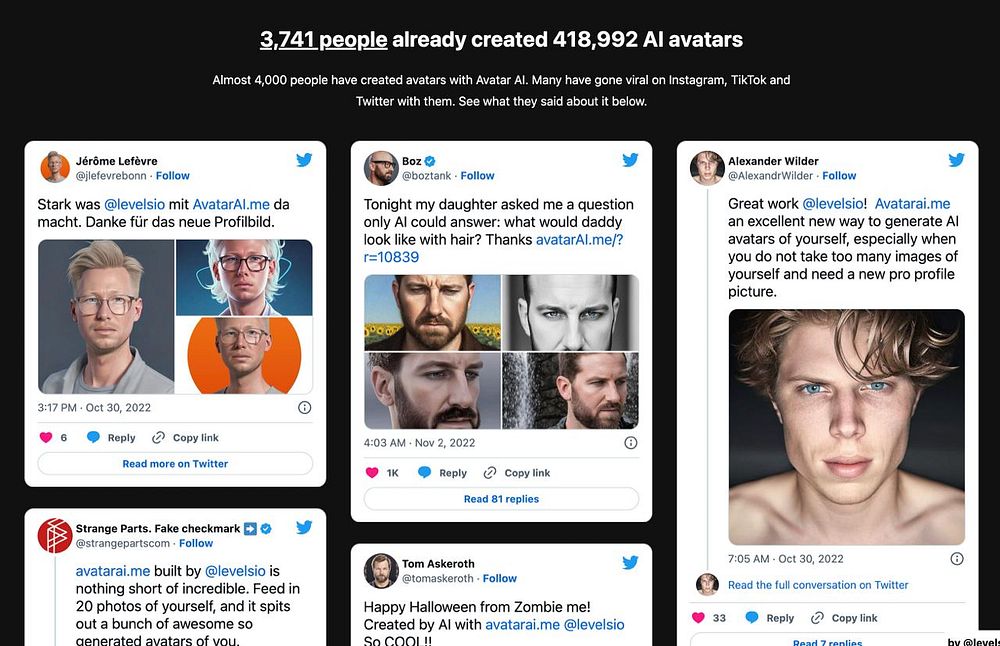Like Jérôme Lefèvre's tweet heart icon
Image resolution: width=1000 pixels, height=646 pixels.
click(x=46, y=437)
